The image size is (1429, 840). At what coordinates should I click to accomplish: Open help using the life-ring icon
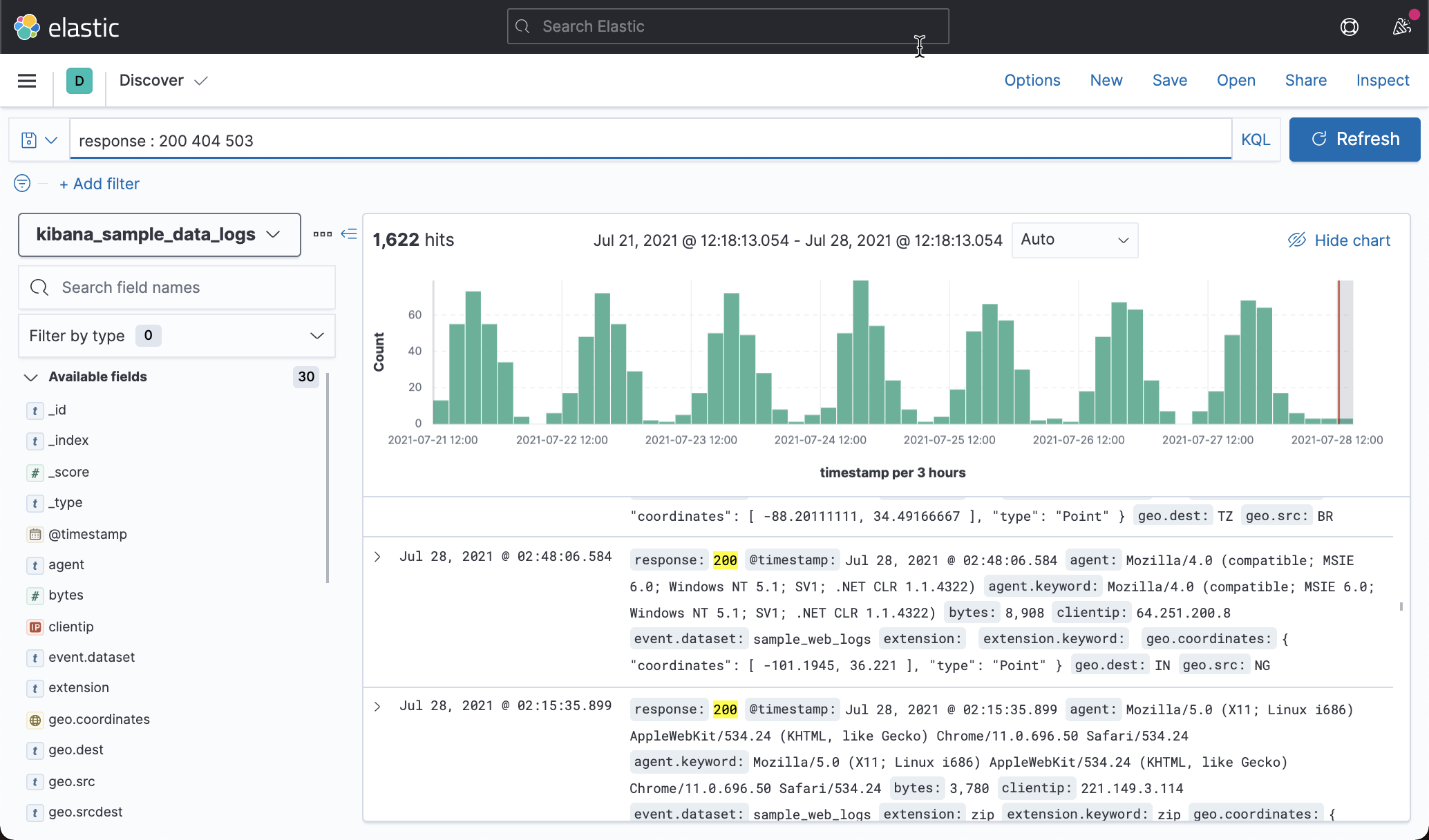[x=1349, y=27]
